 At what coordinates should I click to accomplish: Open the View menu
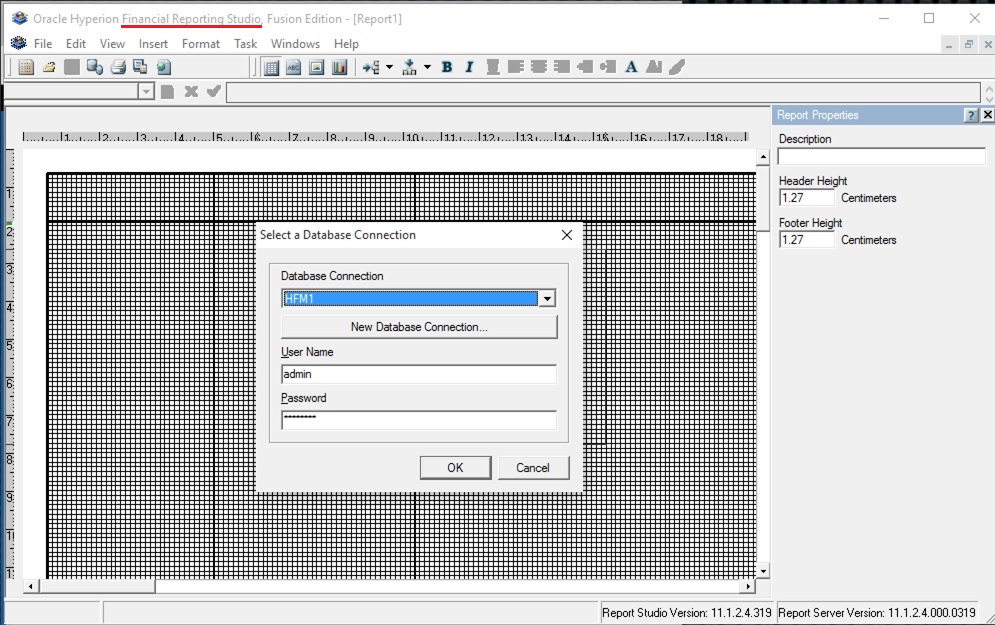tap(112, 44)
